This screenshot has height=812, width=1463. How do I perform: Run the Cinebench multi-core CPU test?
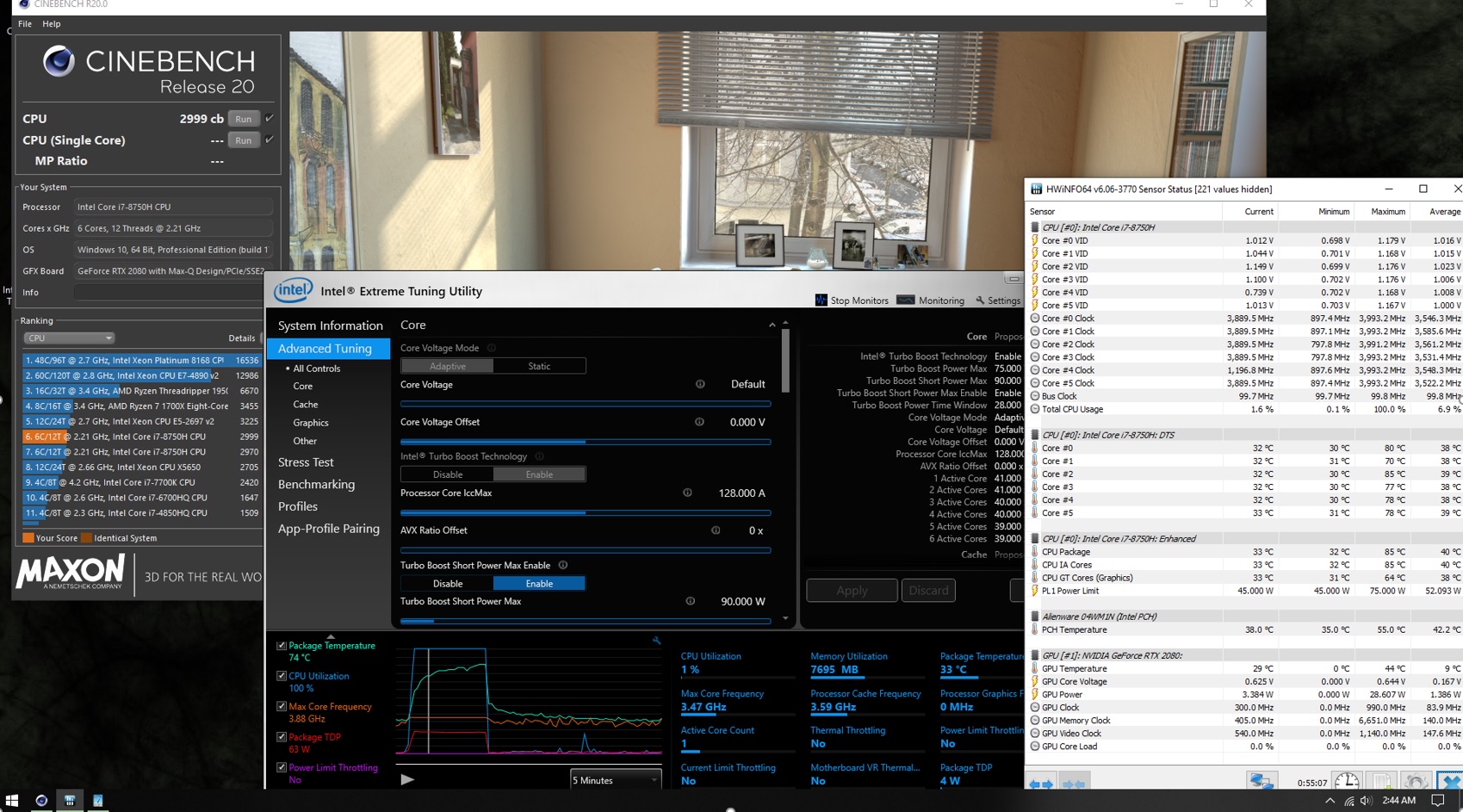(244, 119)
